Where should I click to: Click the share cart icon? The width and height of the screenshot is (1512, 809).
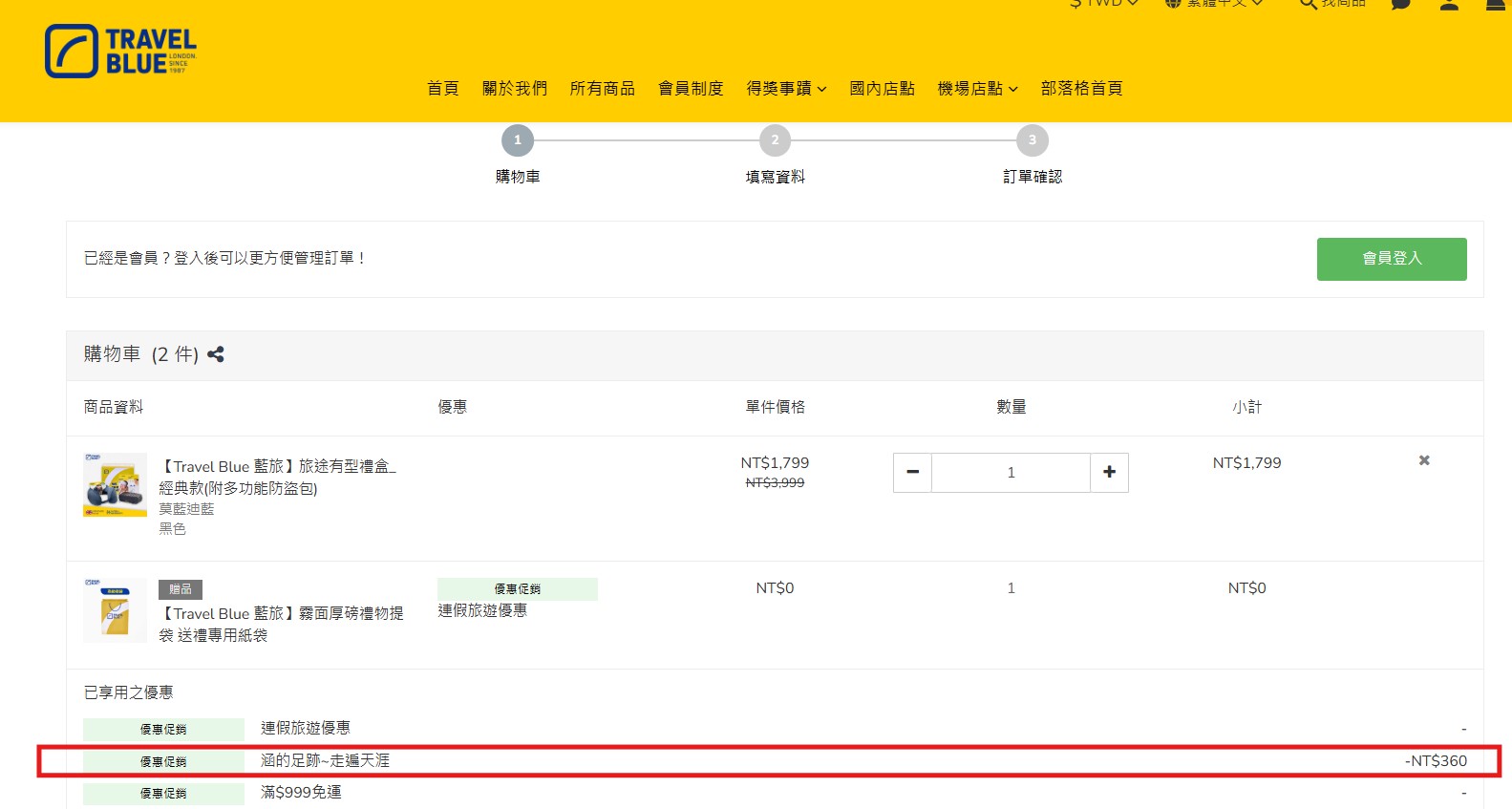click(x=216, y=354)
